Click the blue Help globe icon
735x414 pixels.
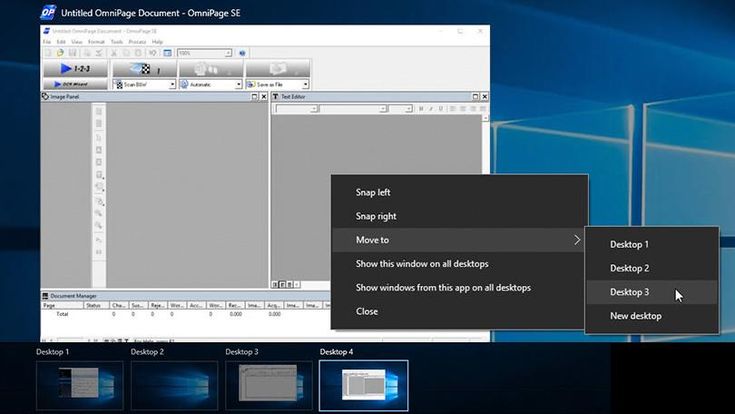[242, 53]
